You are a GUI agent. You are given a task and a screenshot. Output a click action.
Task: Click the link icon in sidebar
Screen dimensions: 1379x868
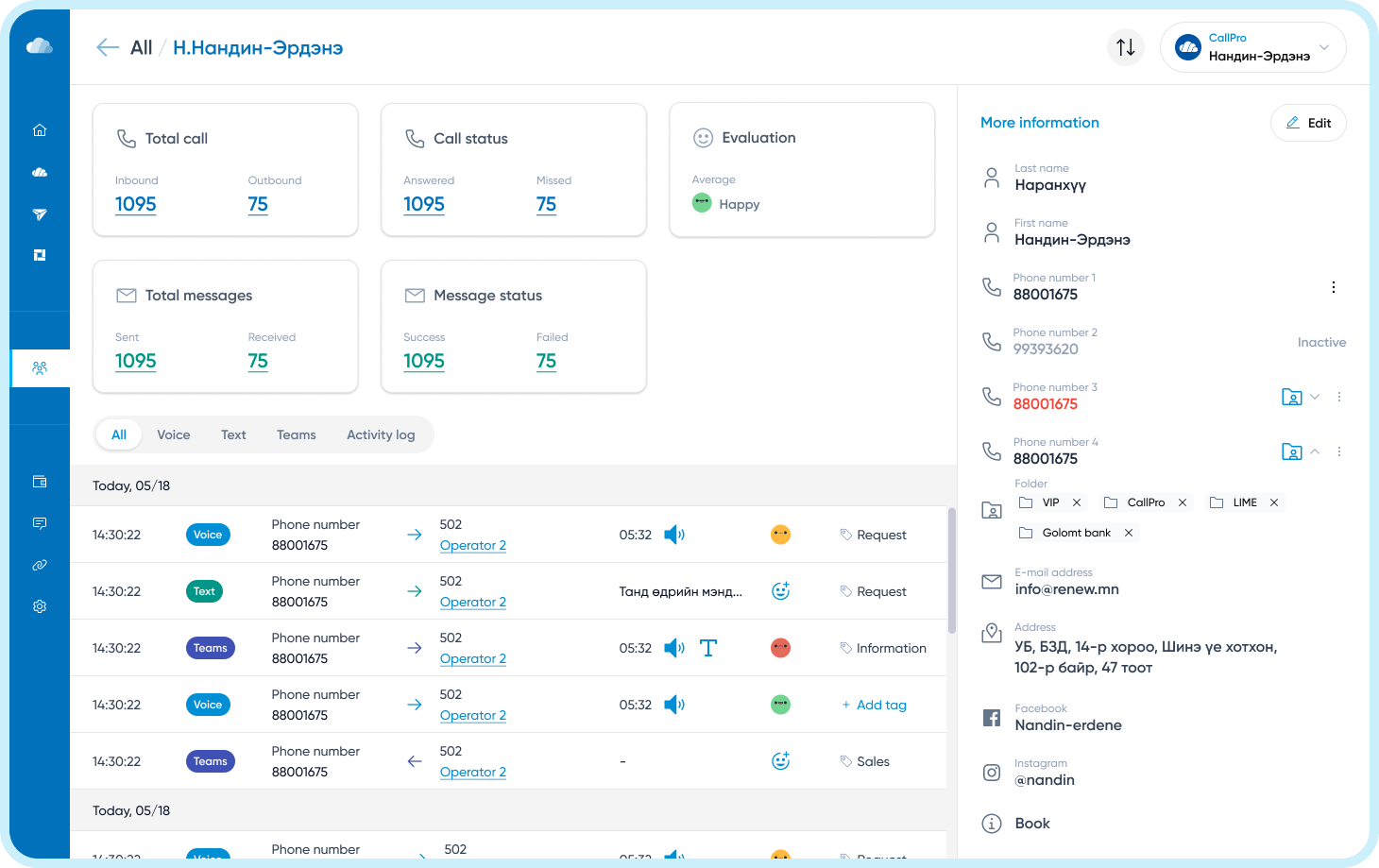(x=40, y=565)
